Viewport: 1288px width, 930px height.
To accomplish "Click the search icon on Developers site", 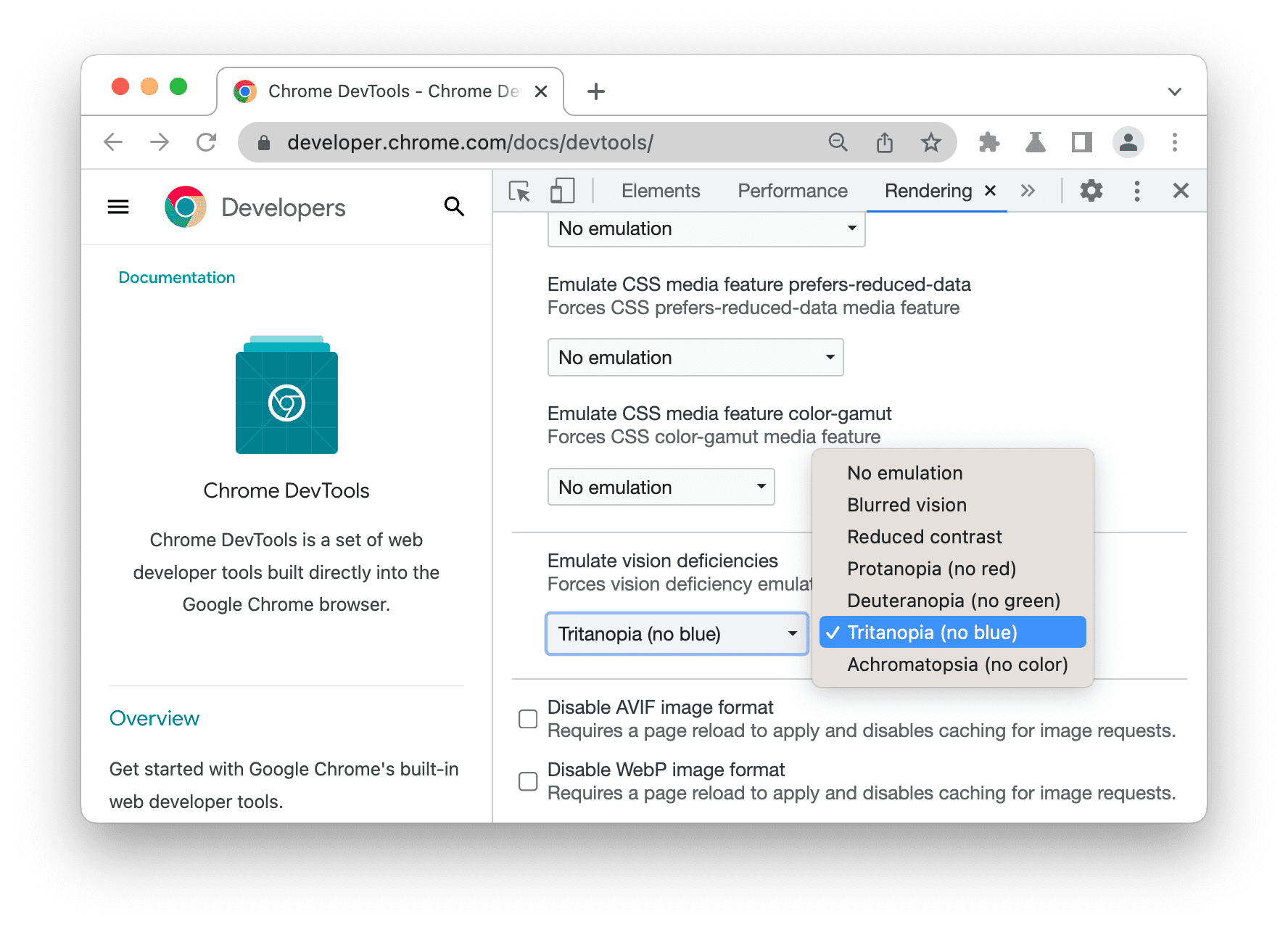I will (454, 207).
